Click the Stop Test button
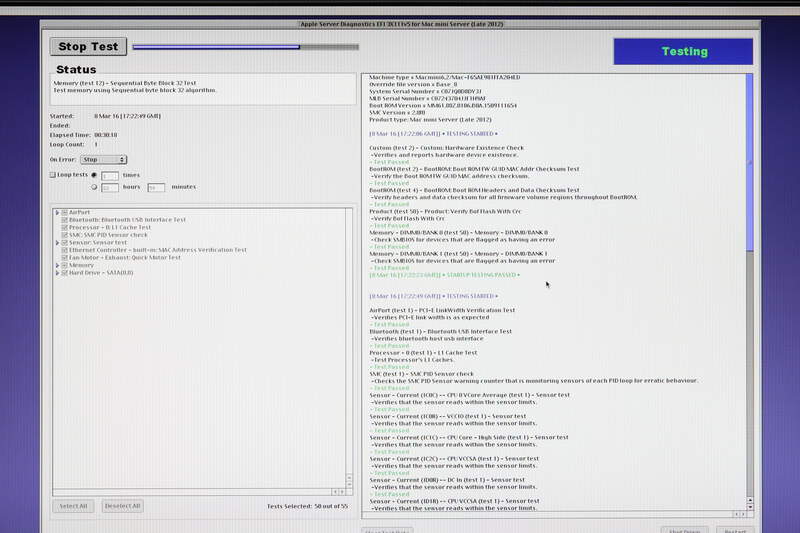Viewport: 800px width, 533px height. pyautogui.click(x=88, y=46)
